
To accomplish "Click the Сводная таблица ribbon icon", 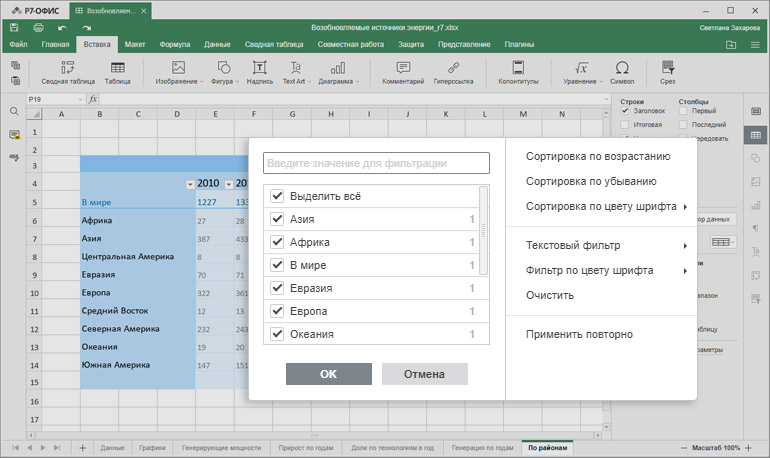I will pos(67,72).
